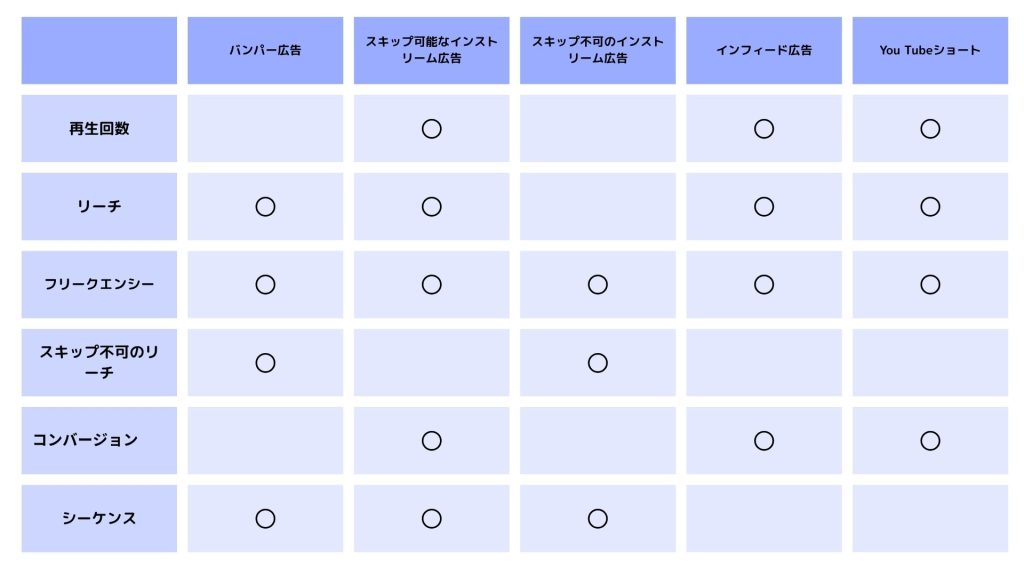
Task: Click the フリークエンシー row label
Action: tap(99, 284)
